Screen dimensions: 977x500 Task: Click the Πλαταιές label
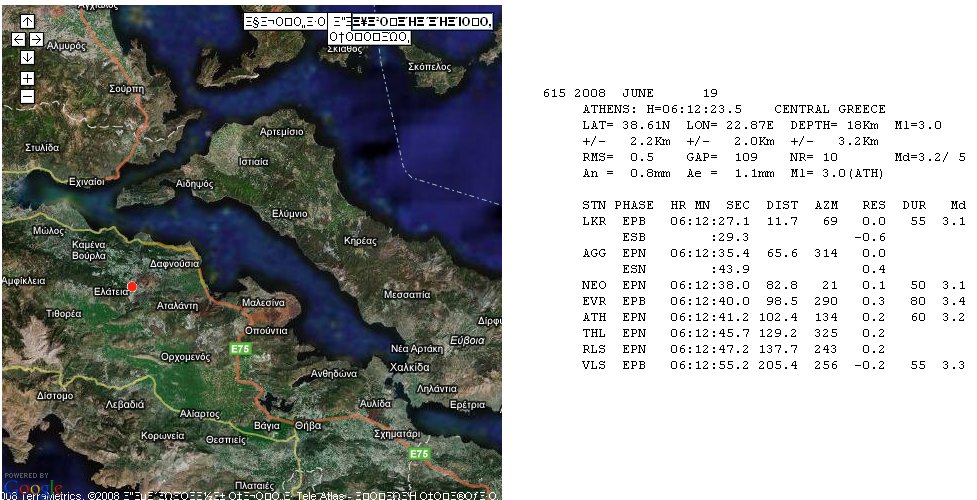(x=254, y=485)
